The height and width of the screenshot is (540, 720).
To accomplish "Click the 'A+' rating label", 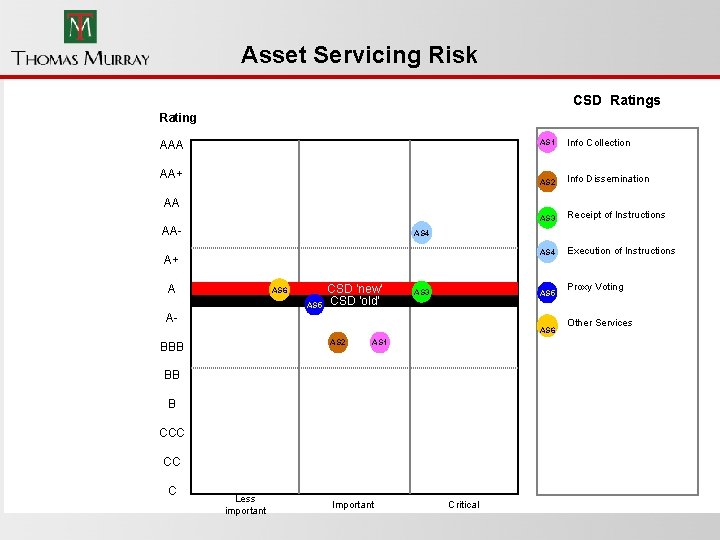I will pyautogui.click(x=171, y=260).
